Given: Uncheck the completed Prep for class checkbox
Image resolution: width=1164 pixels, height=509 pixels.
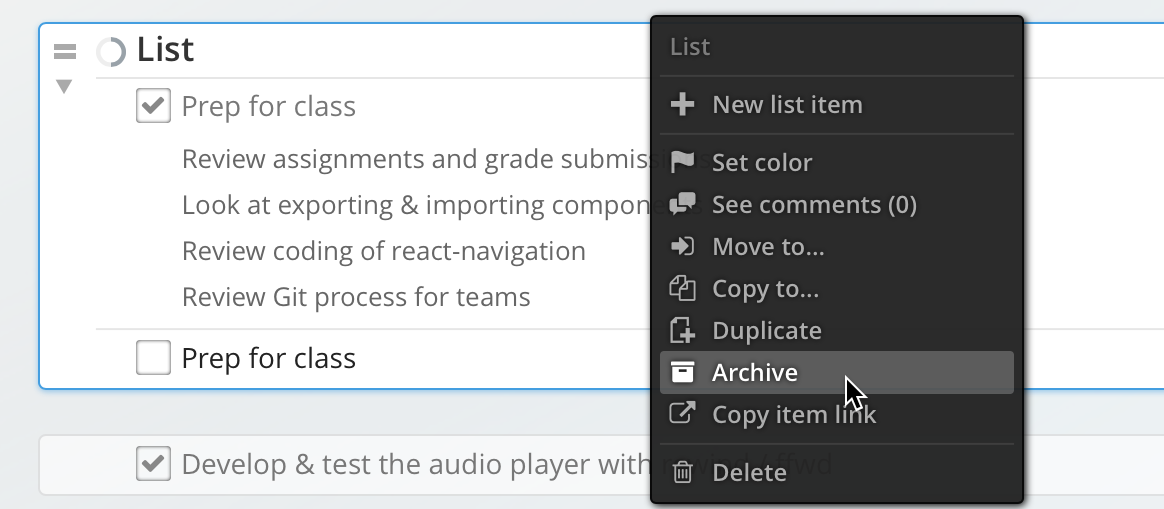Looking at the screenshot, I should (x=153, y=106).
